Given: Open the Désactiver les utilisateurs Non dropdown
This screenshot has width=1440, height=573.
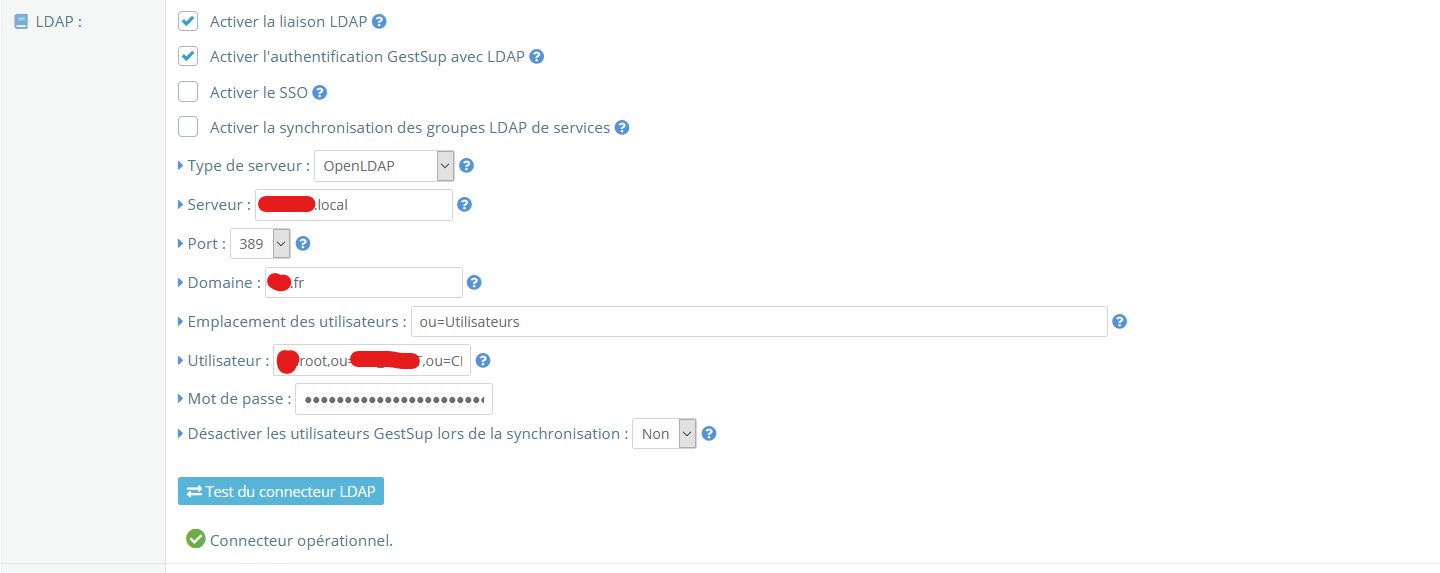Looking at the screenshot, I should coord(664,434).
